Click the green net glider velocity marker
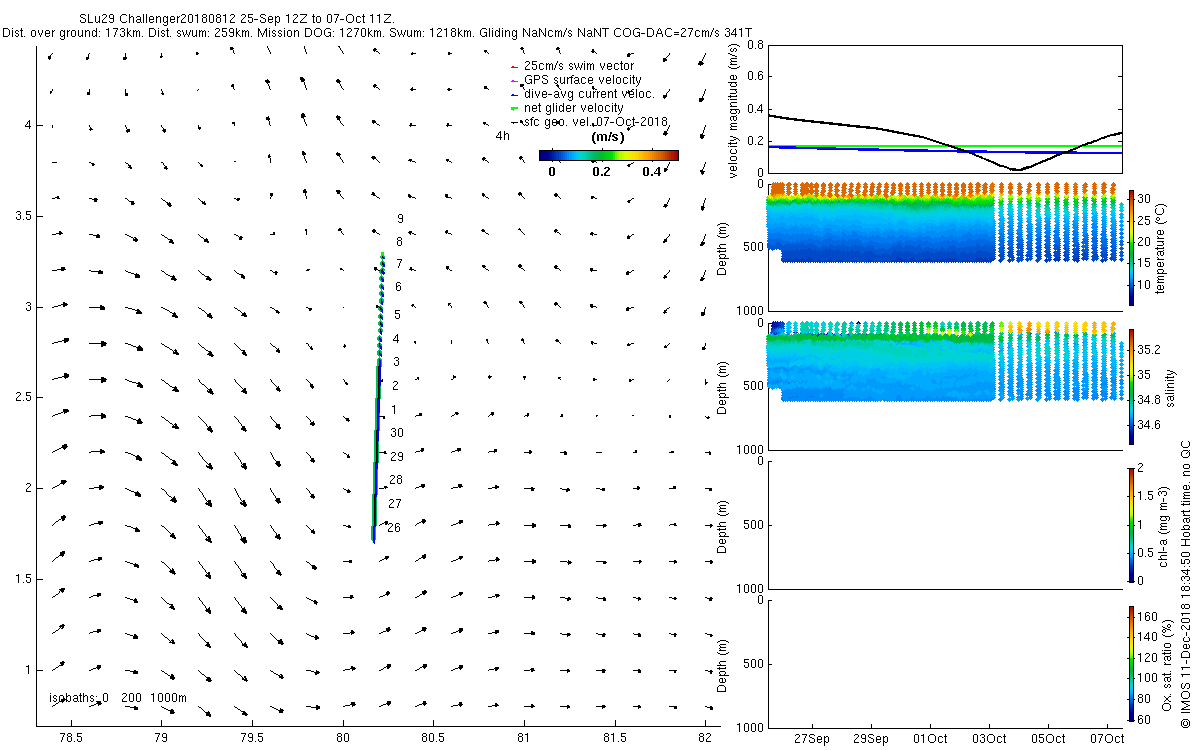Viewport: 1200px width, 750px height. [512, 108]
